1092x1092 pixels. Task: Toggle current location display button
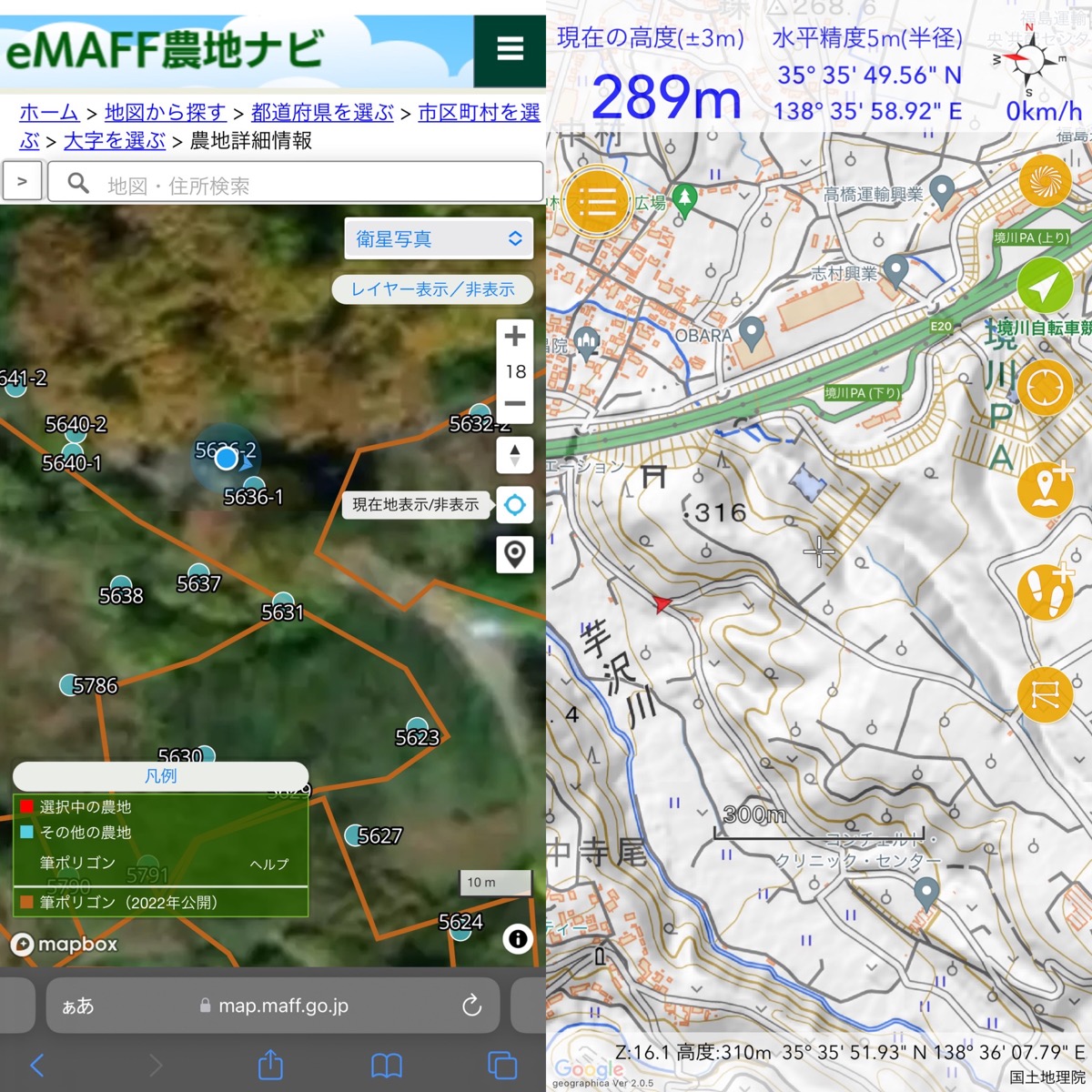tap(515, 504)
